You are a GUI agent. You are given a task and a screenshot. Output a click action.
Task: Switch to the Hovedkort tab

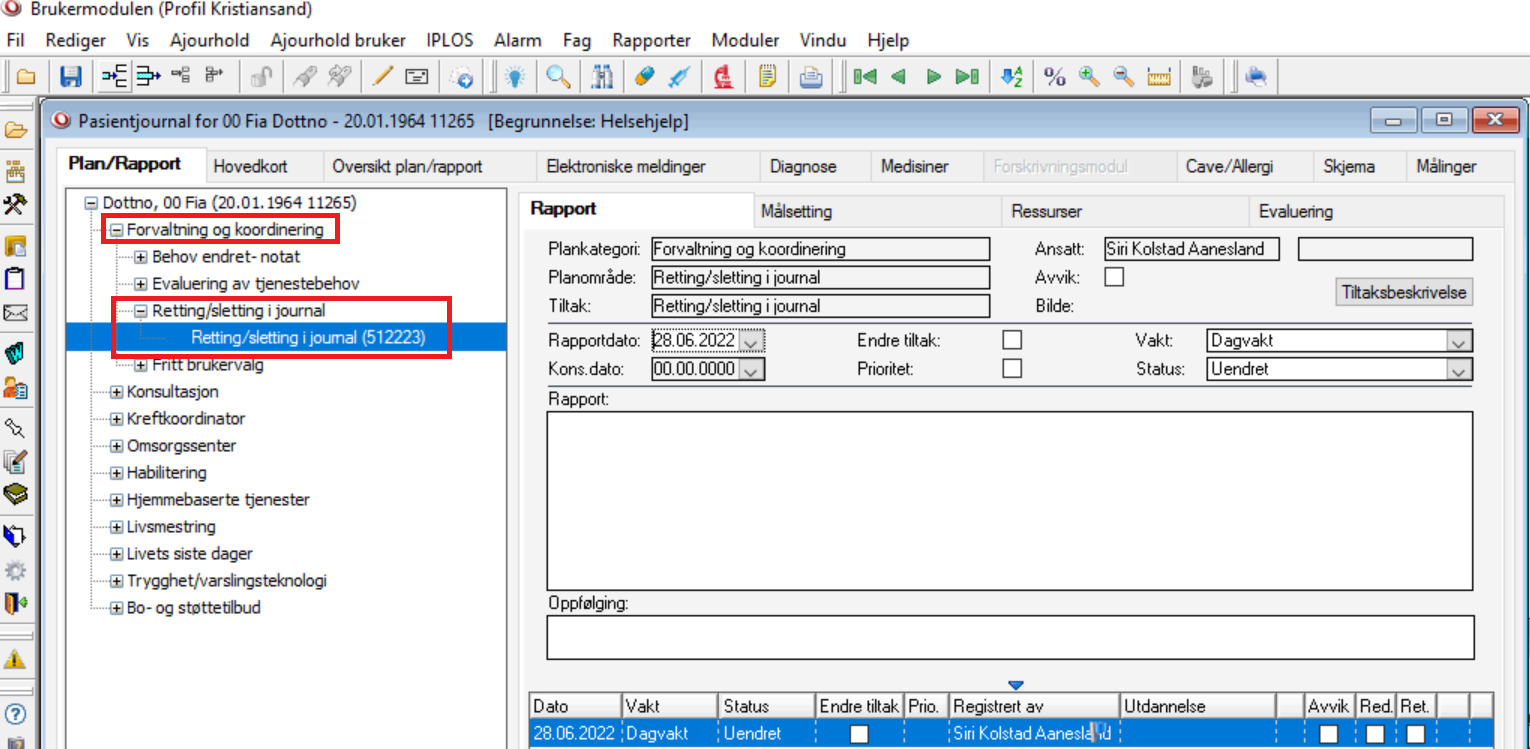249,167
